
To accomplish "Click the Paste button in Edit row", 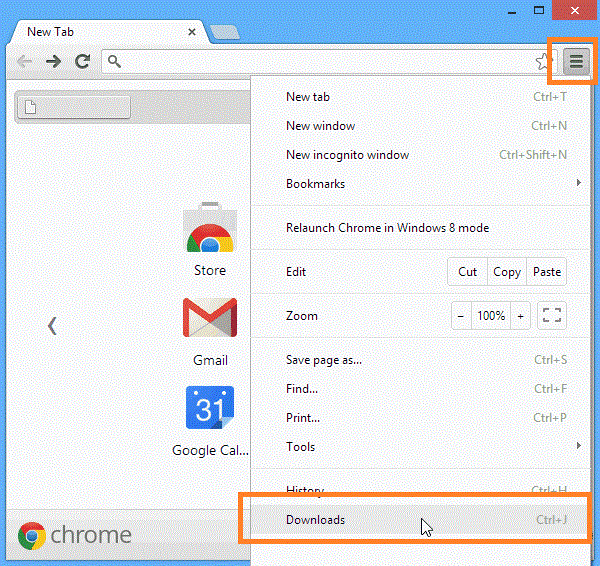I will coord(547,272).
